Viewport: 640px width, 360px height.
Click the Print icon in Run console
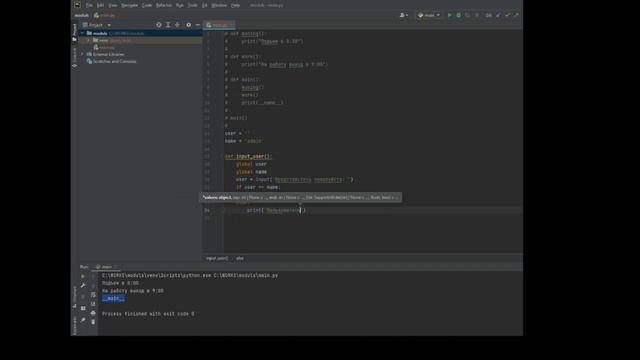93,313
